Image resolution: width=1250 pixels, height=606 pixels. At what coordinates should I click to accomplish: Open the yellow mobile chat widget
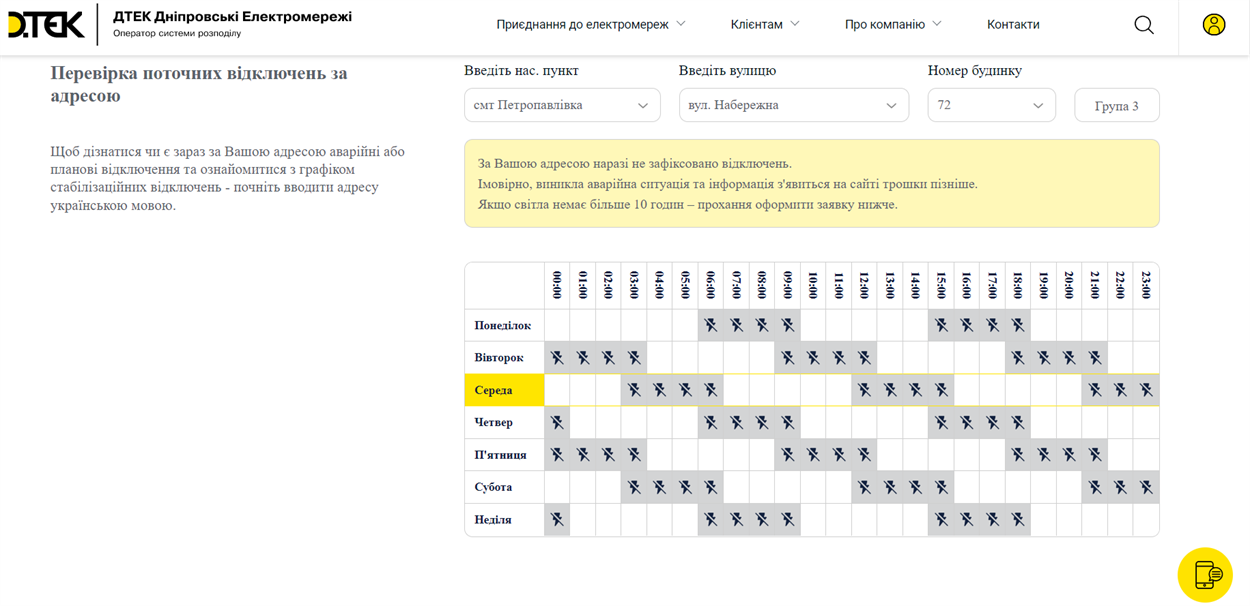[1205, 575]
